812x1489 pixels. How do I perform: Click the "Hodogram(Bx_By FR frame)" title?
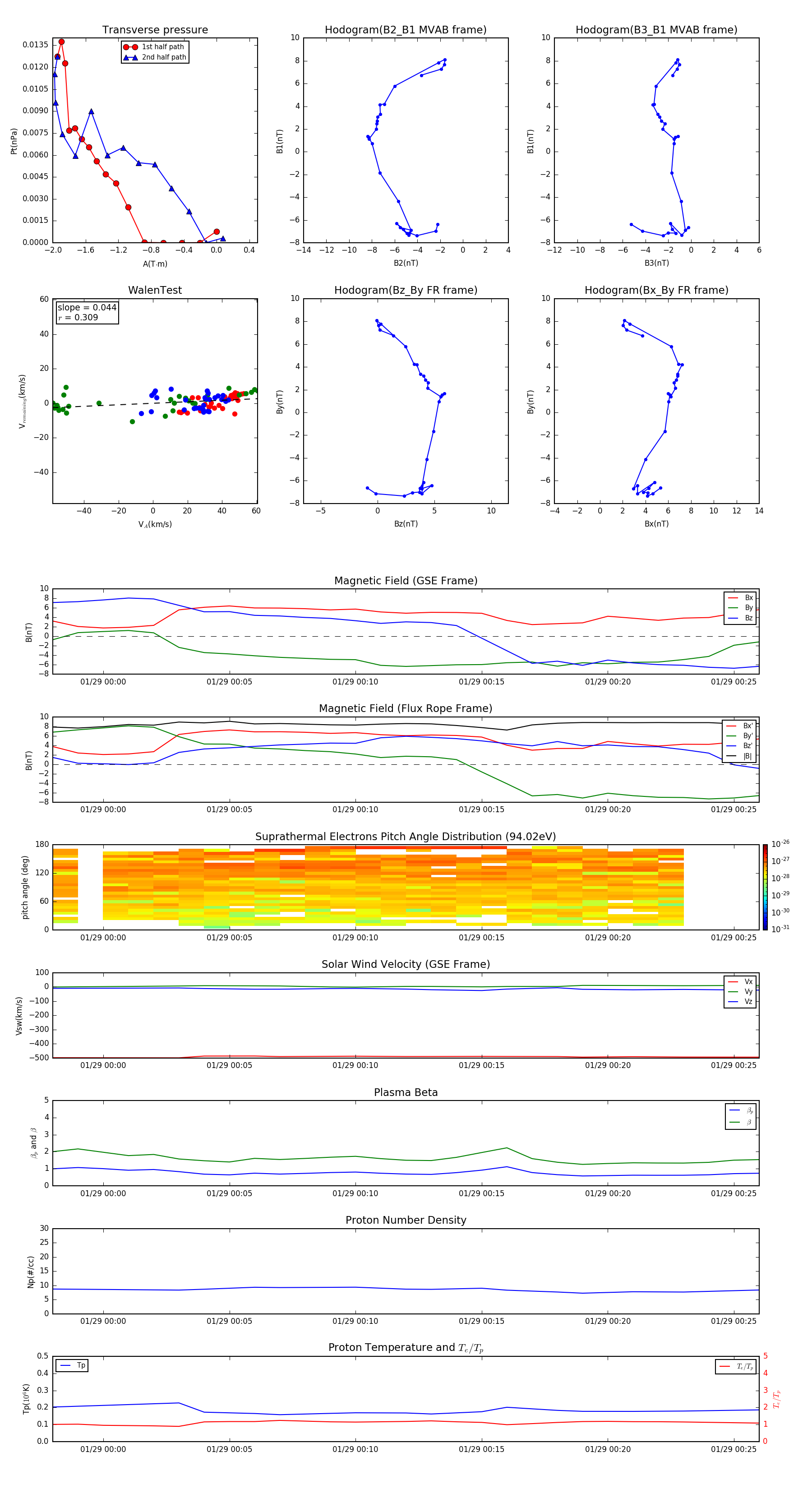coord(656,290)
